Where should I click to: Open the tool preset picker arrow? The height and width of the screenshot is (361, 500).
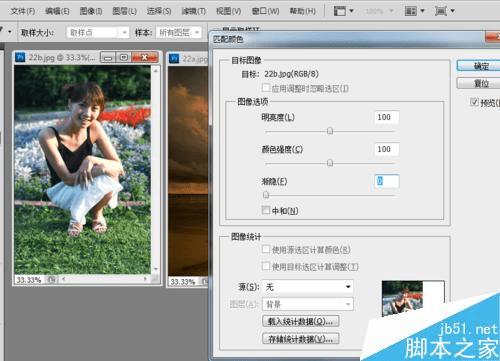(10, 32)
